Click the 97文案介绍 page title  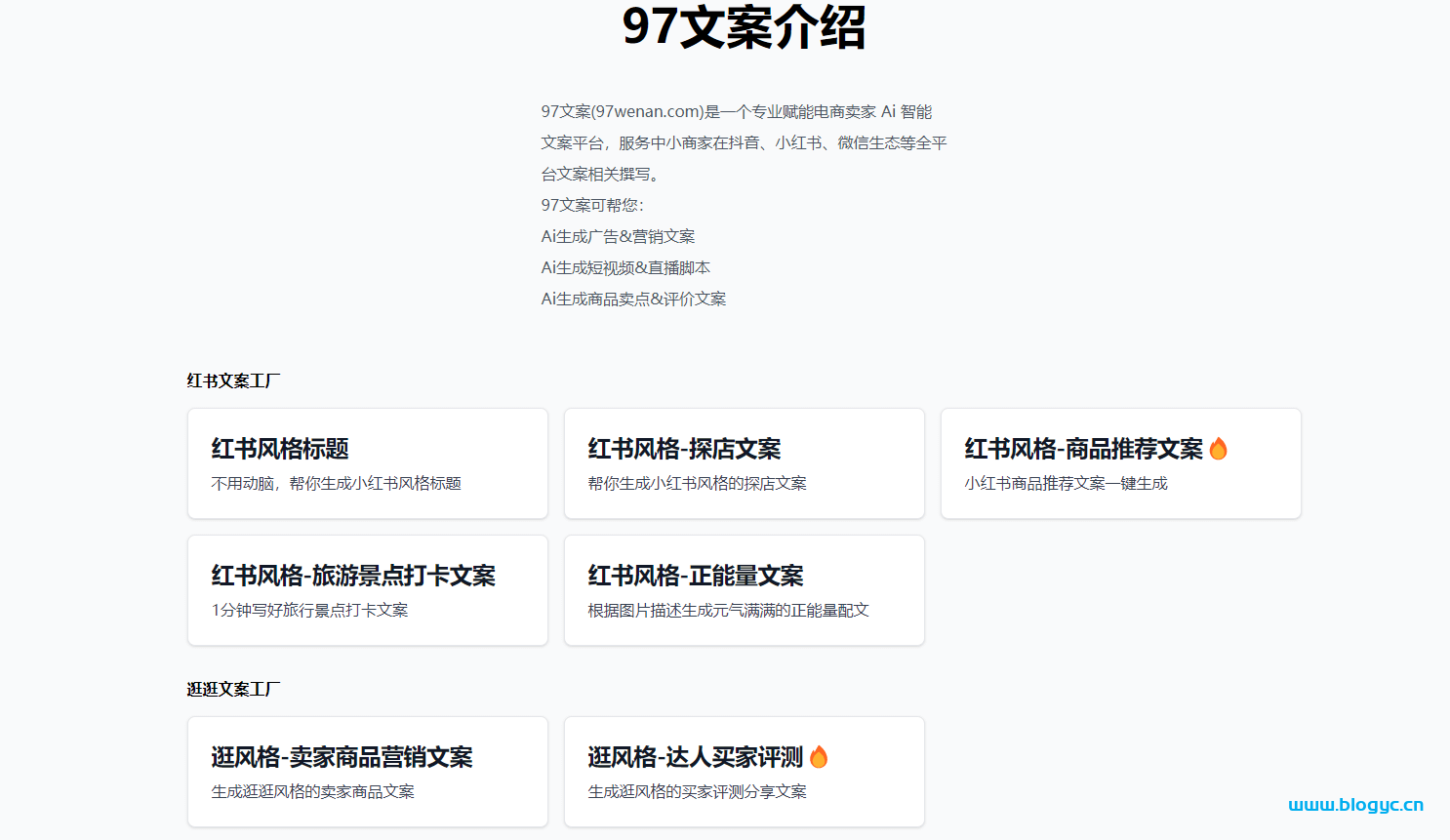pyautogui.click(x=744, y=26)
